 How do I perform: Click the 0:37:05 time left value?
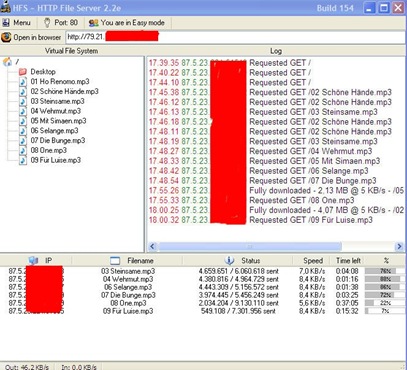click(347, 303)
